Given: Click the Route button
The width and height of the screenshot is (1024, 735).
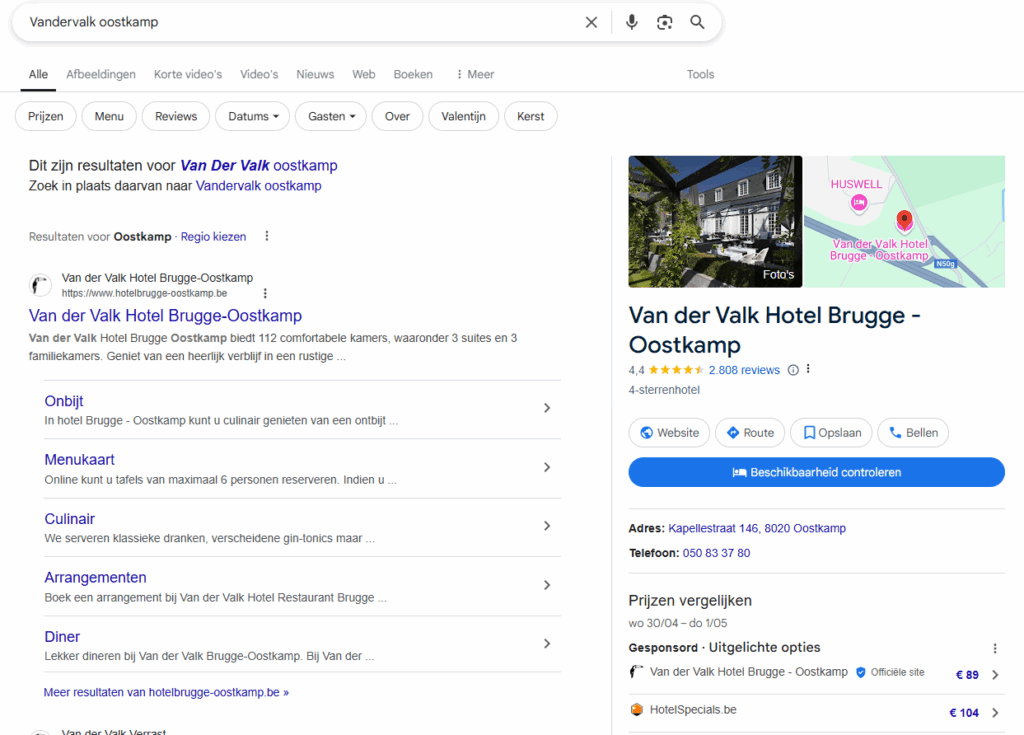Looking at the screenshot, I should 750,433.
